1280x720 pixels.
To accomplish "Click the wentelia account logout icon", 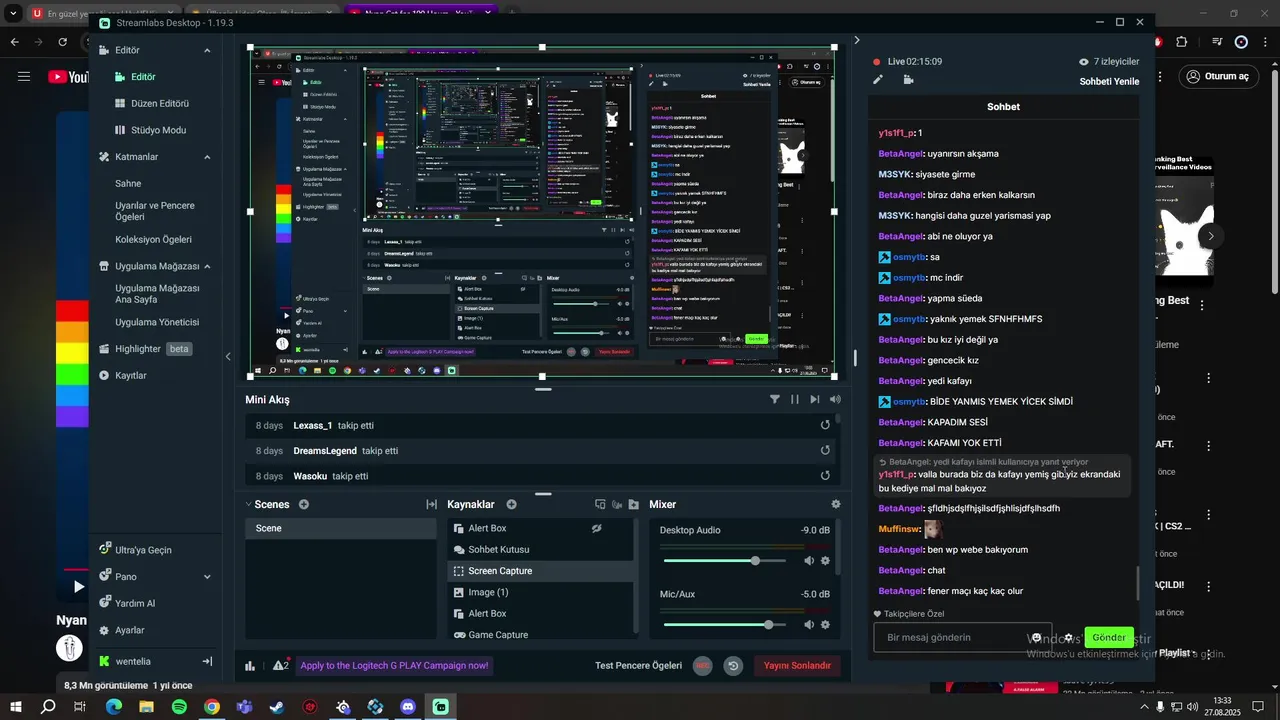I will click(207, 661).
